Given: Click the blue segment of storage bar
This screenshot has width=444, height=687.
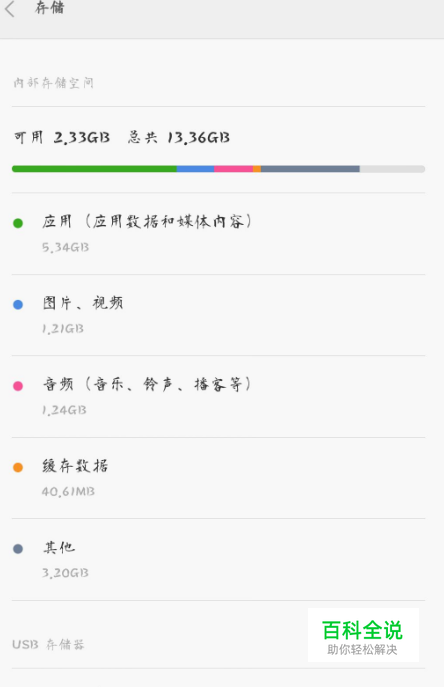Looking at the screenshot, I should click(195, 169).
